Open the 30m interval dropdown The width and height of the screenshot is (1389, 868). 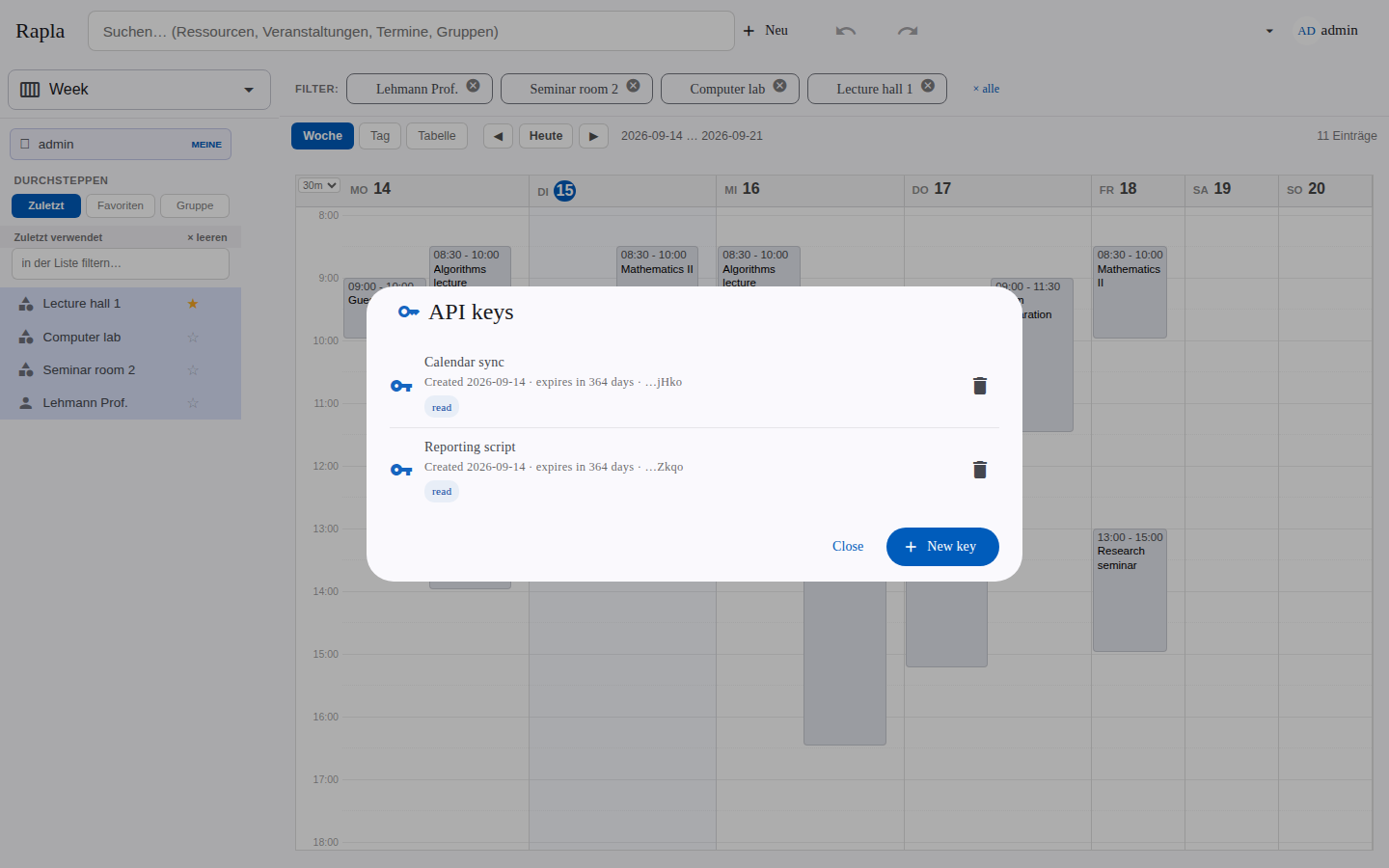click(318, 185)
